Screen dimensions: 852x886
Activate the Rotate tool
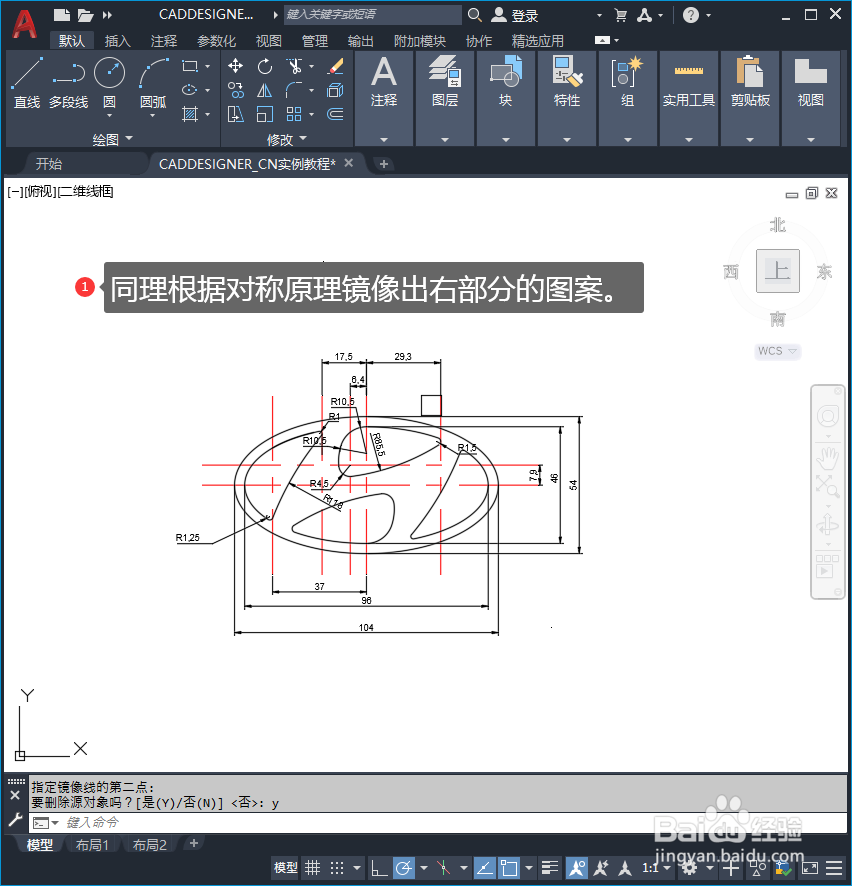coord(264,66)
